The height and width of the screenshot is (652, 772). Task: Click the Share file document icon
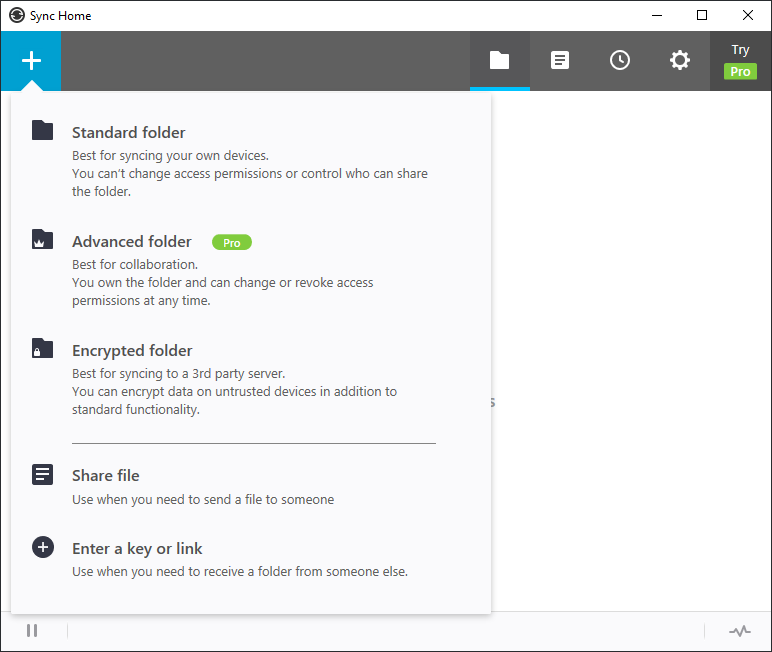[42, 474]
